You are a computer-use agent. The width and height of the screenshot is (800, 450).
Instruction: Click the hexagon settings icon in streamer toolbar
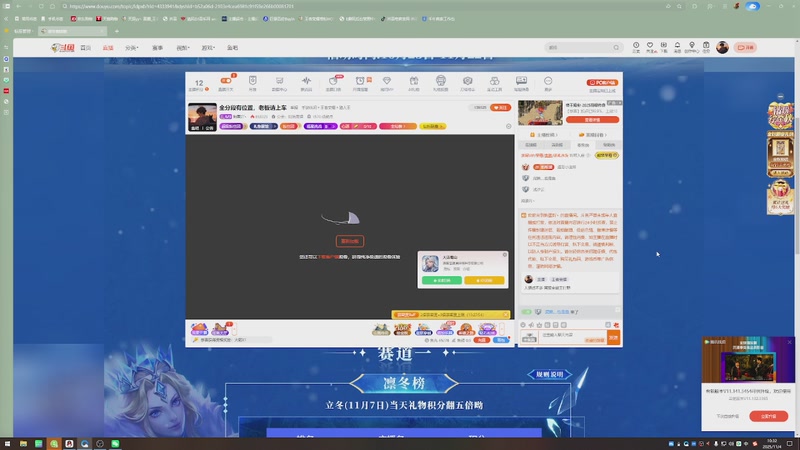(x=467, y=81)
